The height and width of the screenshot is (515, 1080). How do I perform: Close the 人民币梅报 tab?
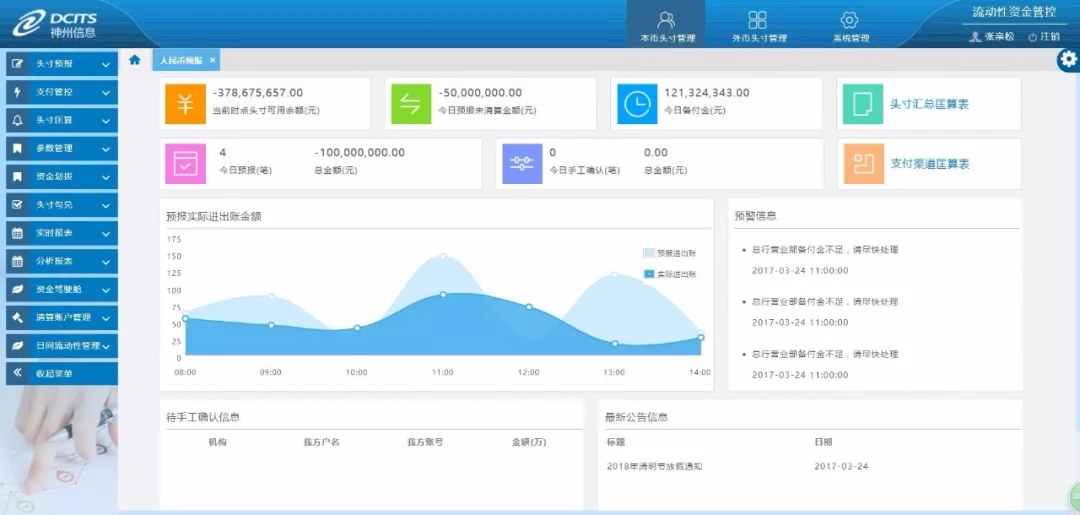(211, 61)
